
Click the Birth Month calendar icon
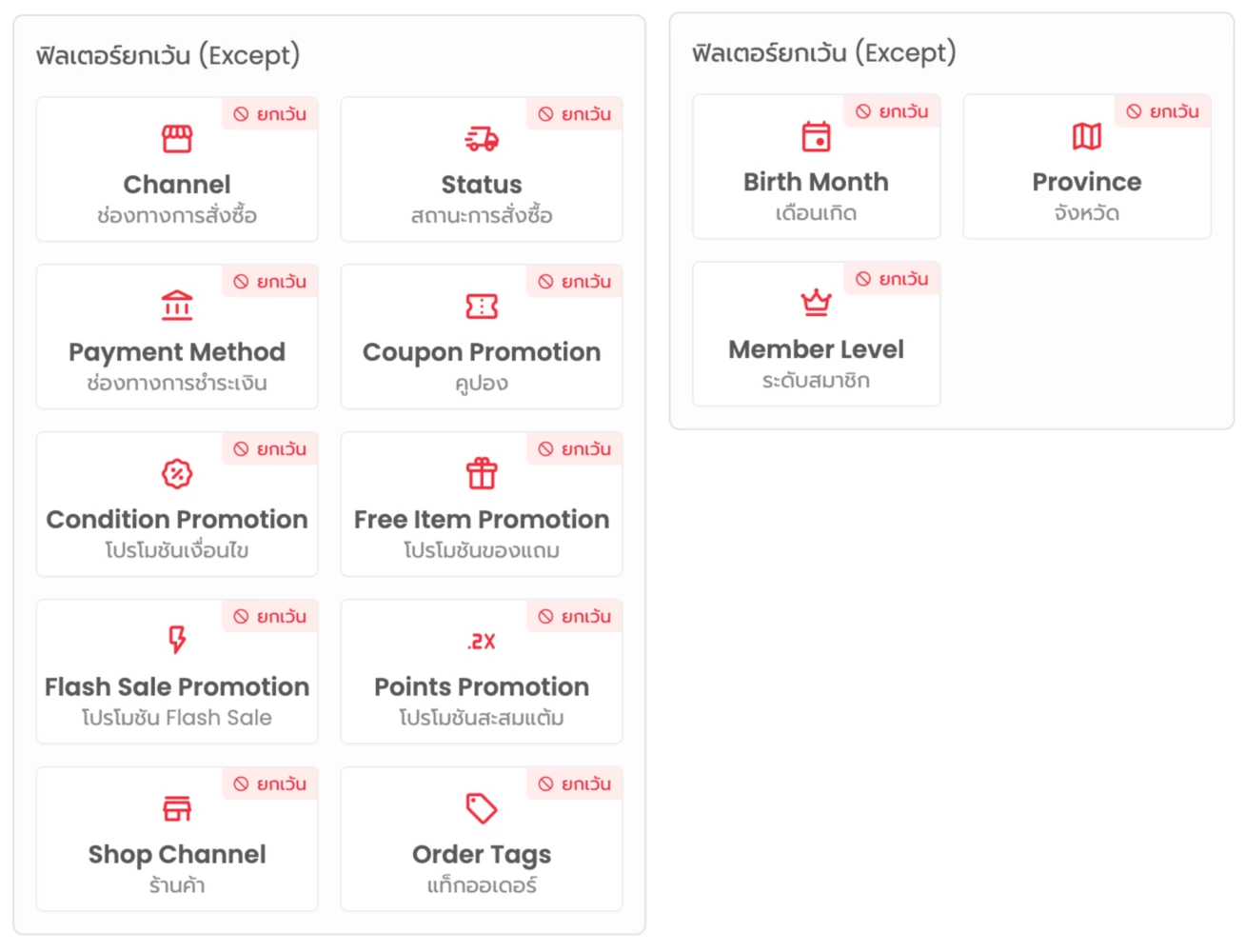pyautogui.click(x=816, y=137)
